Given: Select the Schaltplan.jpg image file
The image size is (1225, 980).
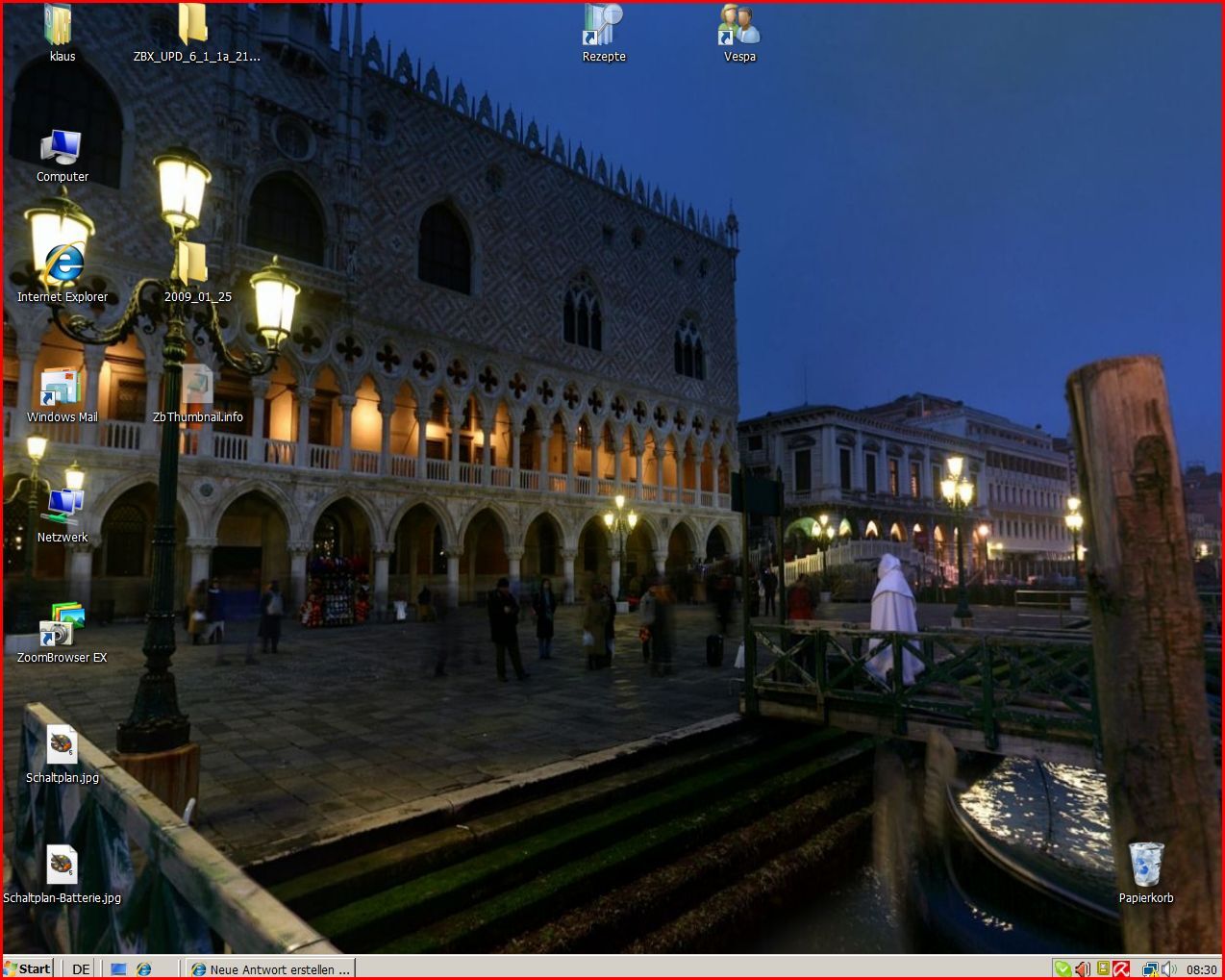Looking at the screenshot, I should (x=62, y=746).
